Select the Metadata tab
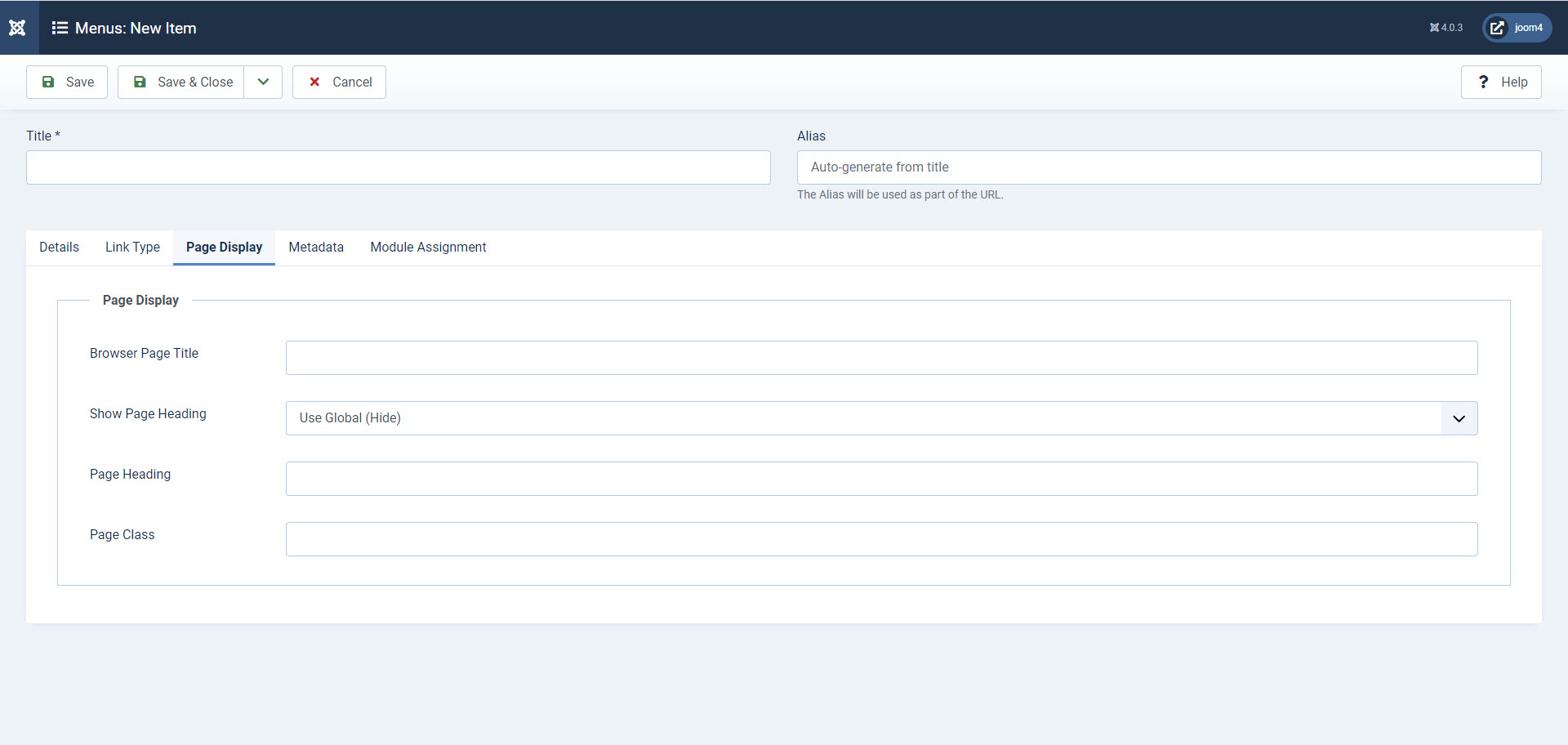Screen dimensions: 1568x745 [x=316, y=247]
